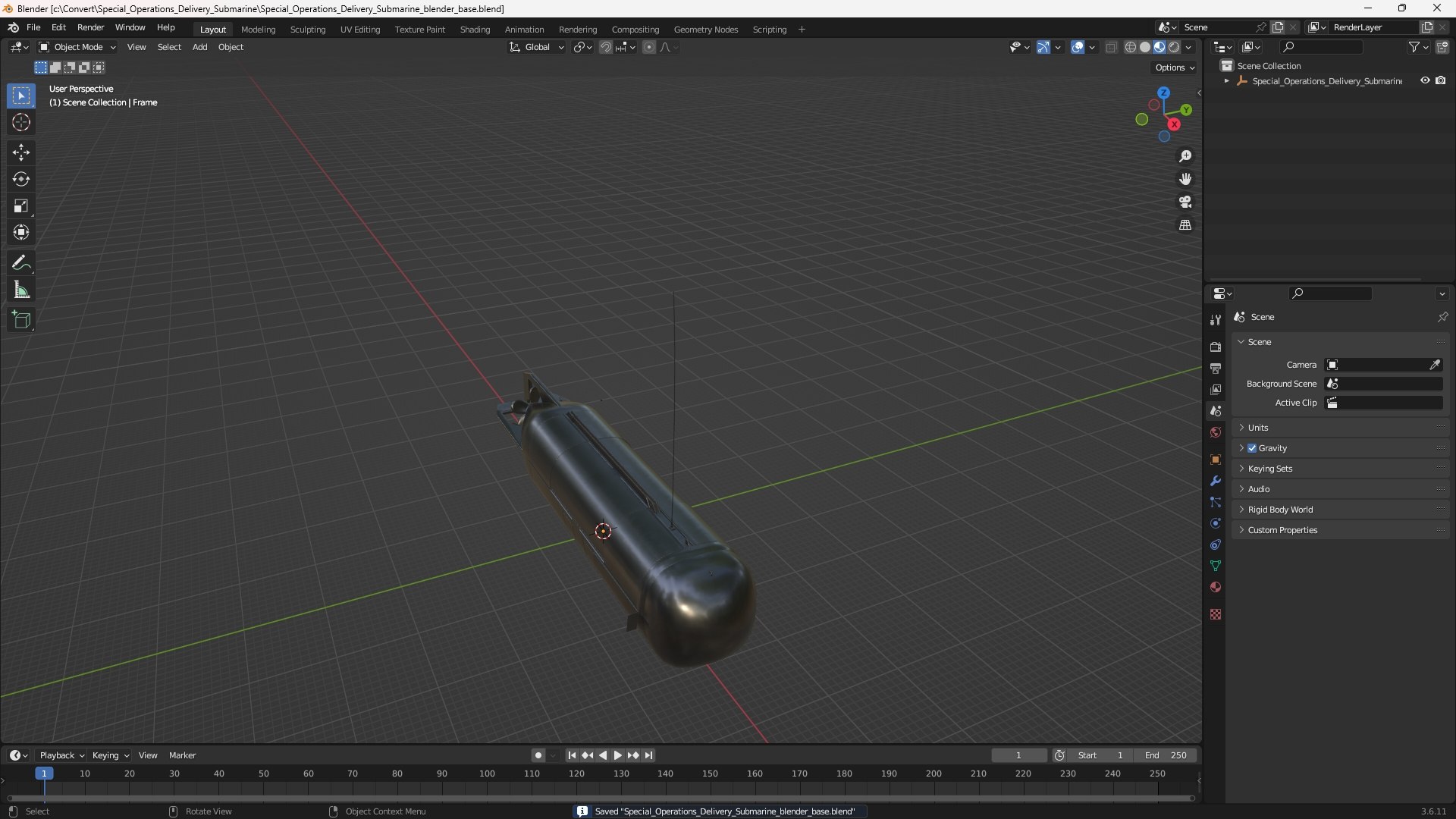Select the Transform tool
This screenshot has width=1456, height=819.
click(x=21, y=232)
